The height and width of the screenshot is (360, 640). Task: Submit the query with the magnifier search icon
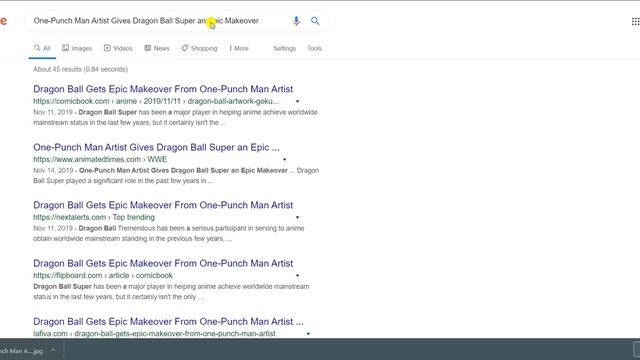[x=315, y=21]
